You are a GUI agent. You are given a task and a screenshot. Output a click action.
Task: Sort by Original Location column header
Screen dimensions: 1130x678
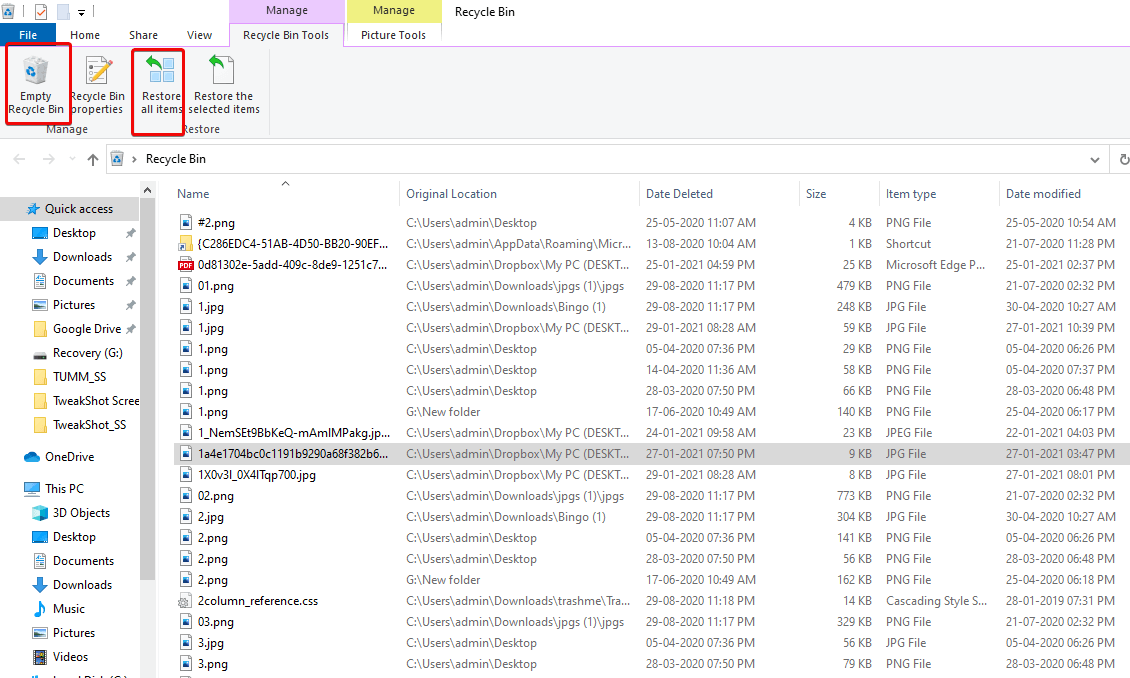pyautogui.click(x=451, y=194)
